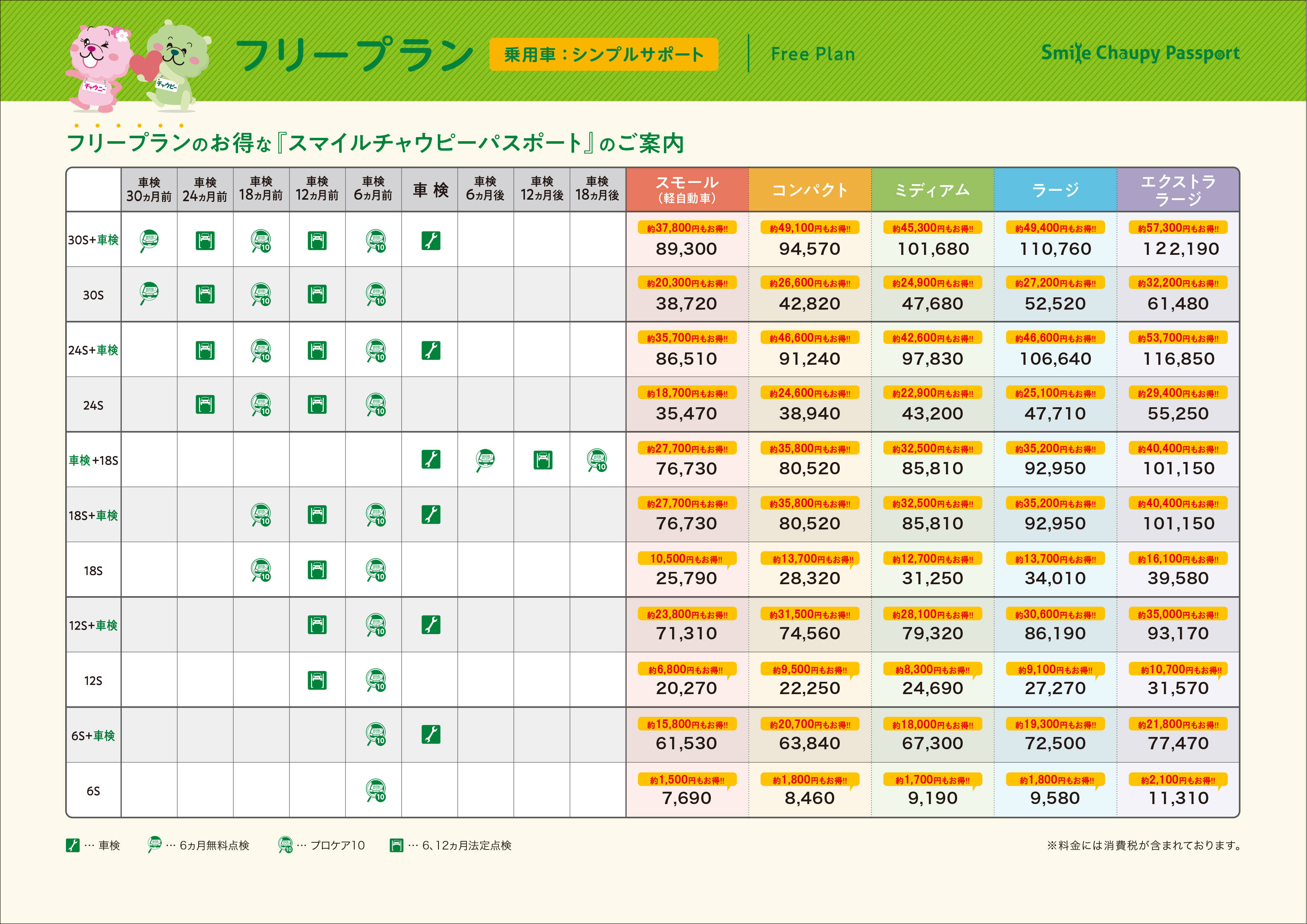Select the エクストララージ column header
The height and width of the screenshot is (924, 1307).
pos(1178,190)
